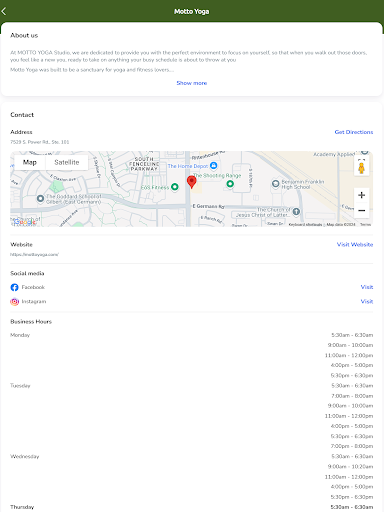384x512 pixels.
Task: Open map Terms link
Action: (x=365, y=224)
